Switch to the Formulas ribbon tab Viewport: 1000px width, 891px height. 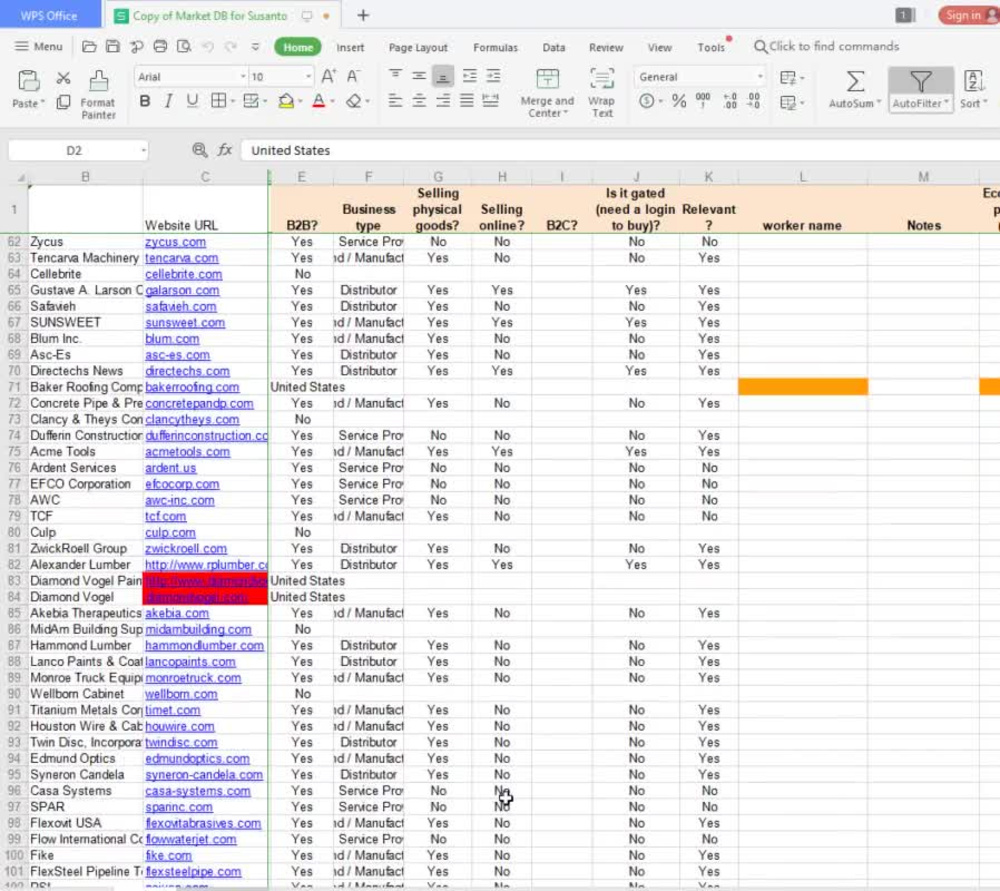495,47
